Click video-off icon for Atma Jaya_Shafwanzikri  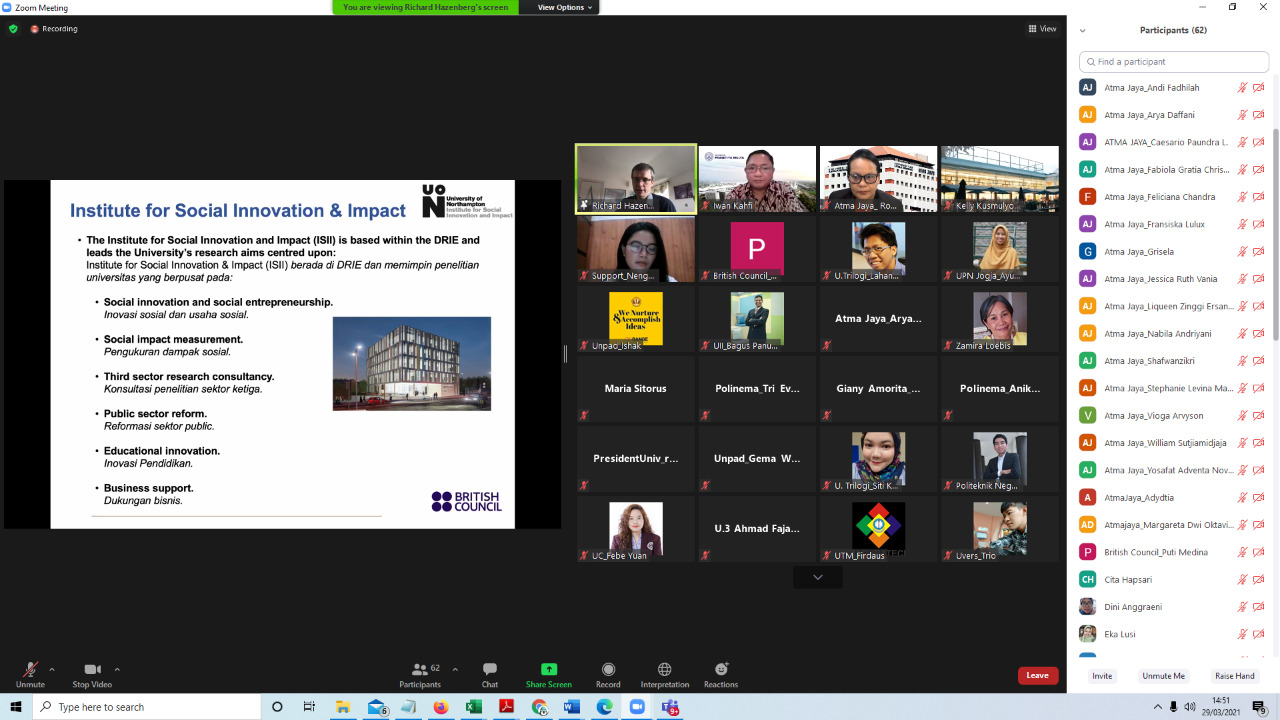pos(1259,361)
